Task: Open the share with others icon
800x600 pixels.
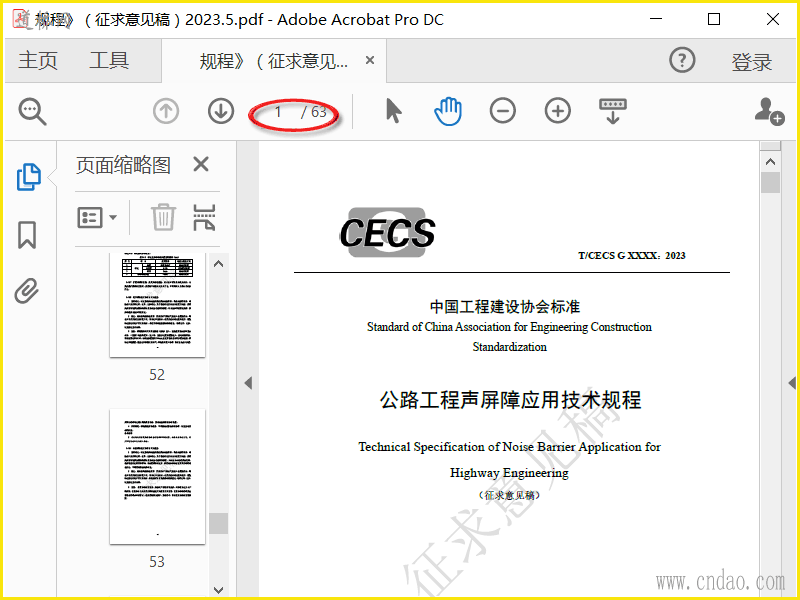Action: [769, 111]
